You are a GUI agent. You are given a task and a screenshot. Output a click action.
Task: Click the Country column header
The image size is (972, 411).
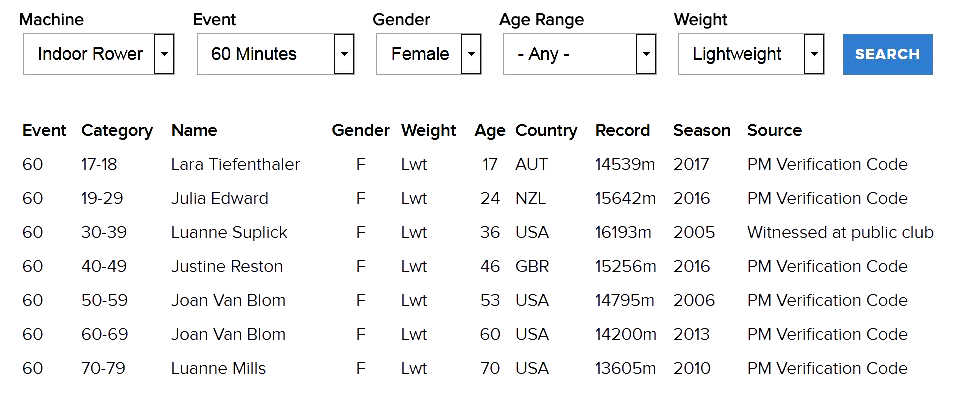click(x=546, y=130)
